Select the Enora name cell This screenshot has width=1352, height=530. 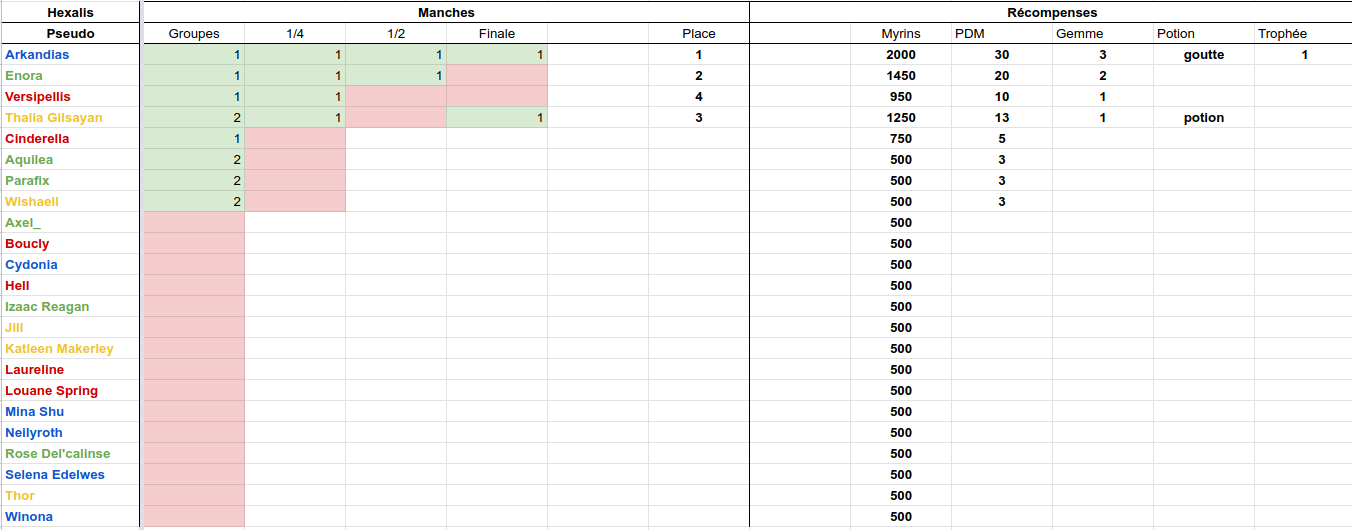pyautogui.click(x=24, y=76)
